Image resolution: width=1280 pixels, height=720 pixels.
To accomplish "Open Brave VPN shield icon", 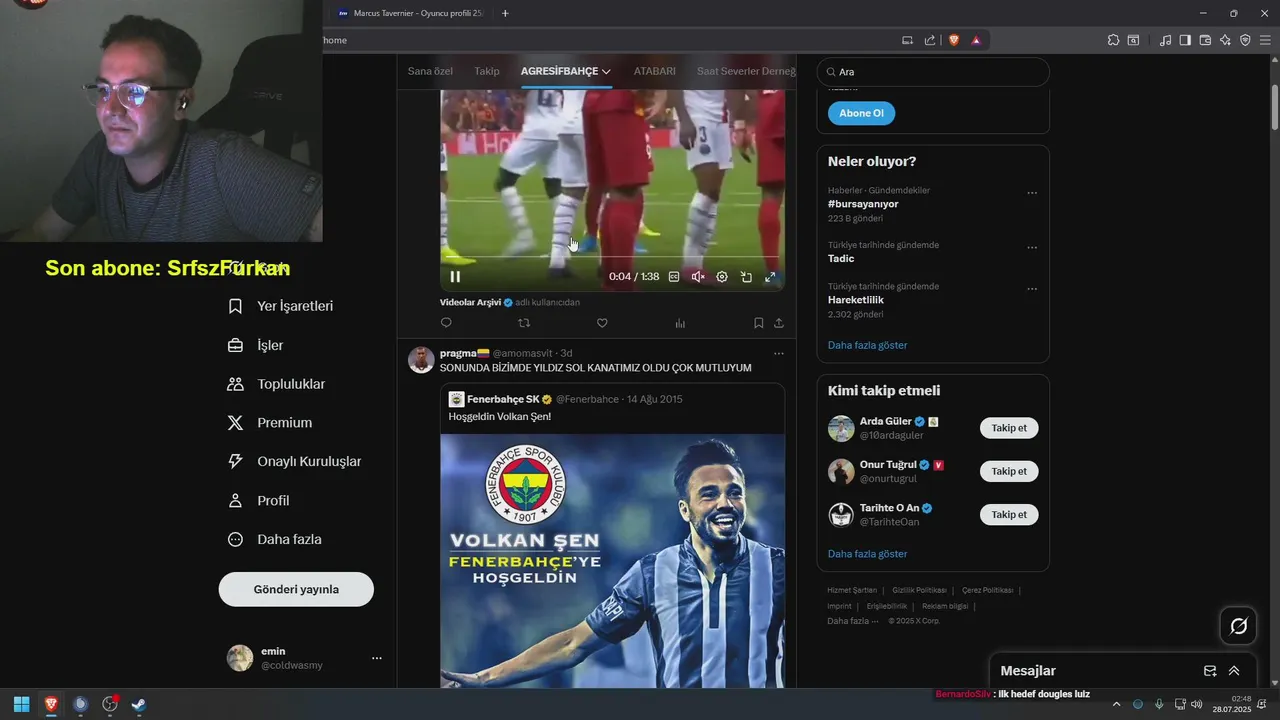I will [x=1245, y=40].
